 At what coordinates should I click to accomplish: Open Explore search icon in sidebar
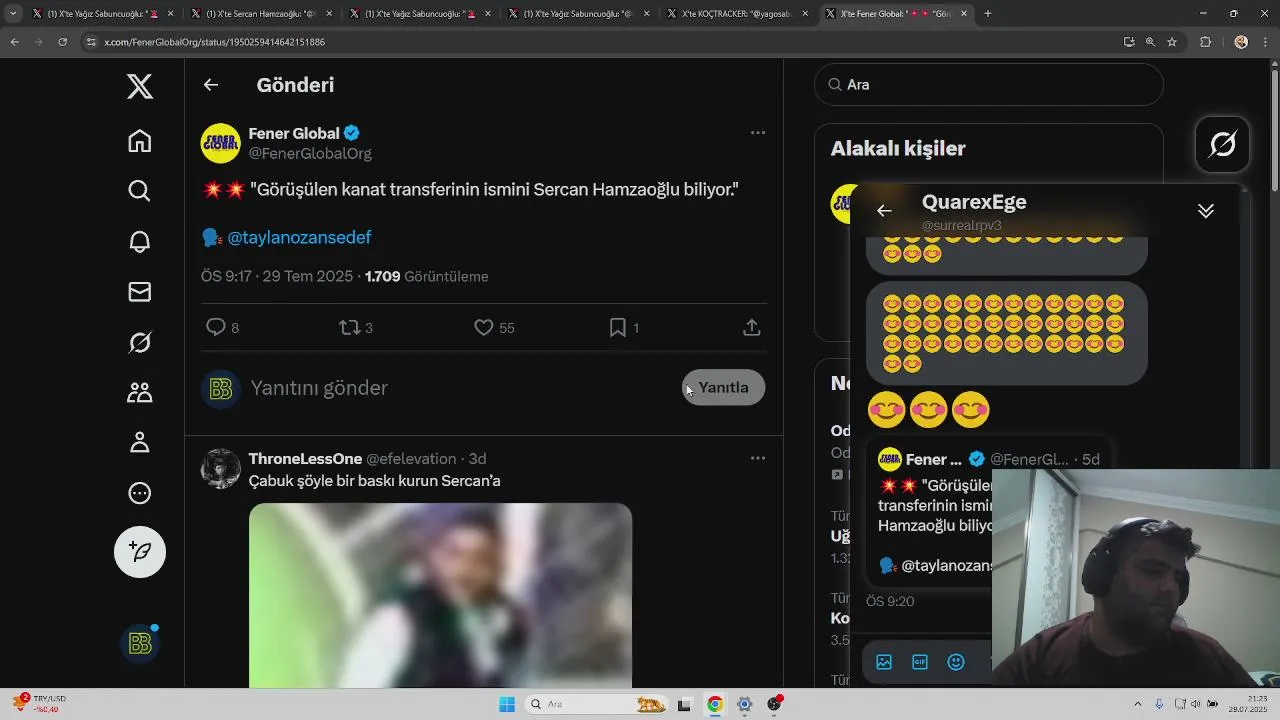[x=140, y=191]
